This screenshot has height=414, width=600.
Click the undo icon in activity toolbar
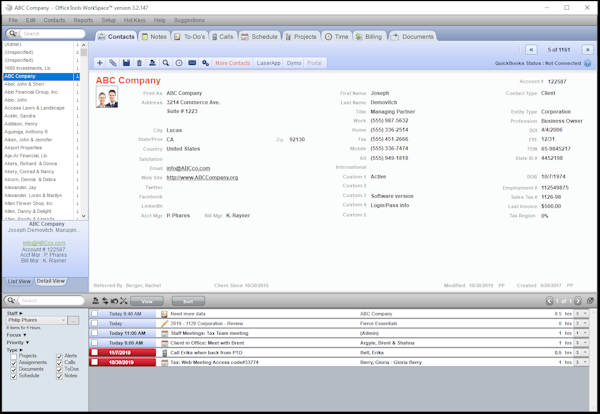114,301
